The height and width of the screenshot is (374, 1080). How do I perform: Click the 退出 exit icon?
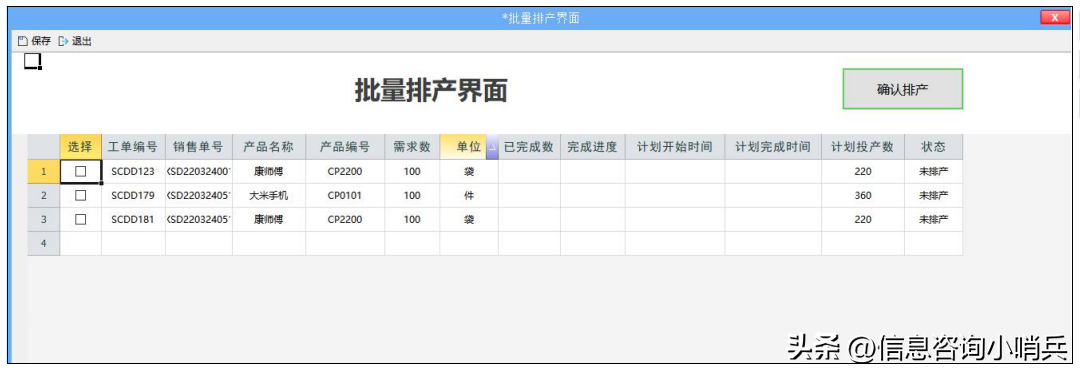(63, 41)
